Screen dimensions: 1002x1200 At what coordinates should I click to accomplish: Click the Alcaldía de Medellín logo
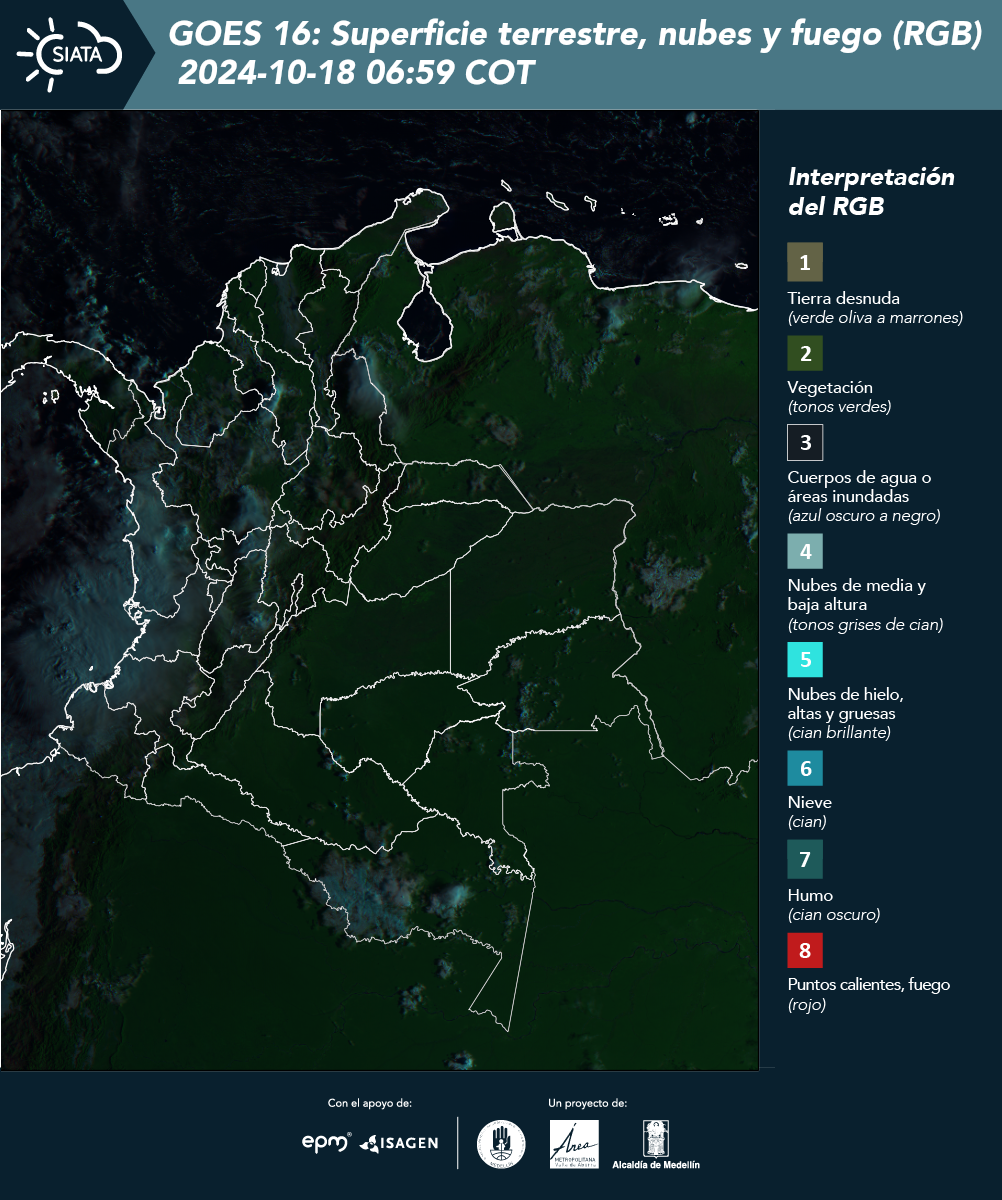click(x=656, y=1144)
